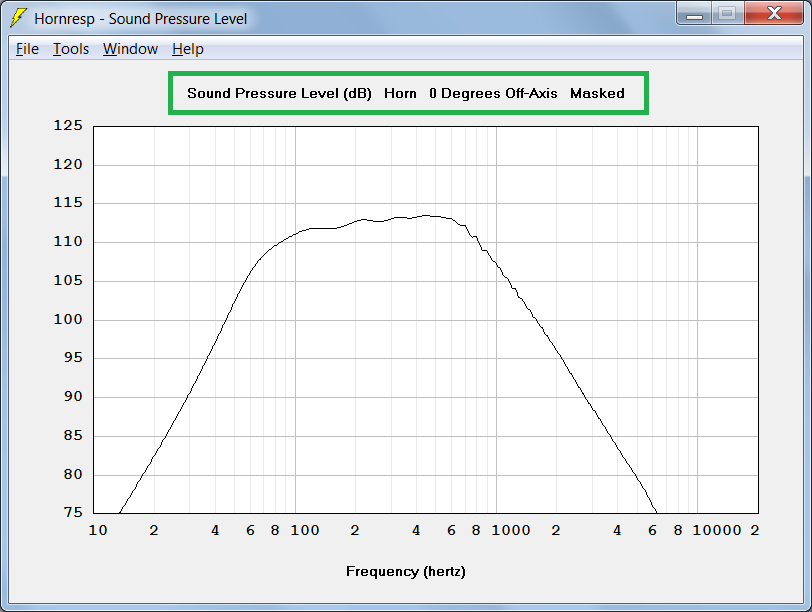Open the File menu
The width and height of the screenshot is (812, 612).
click(x=27, y=49)
